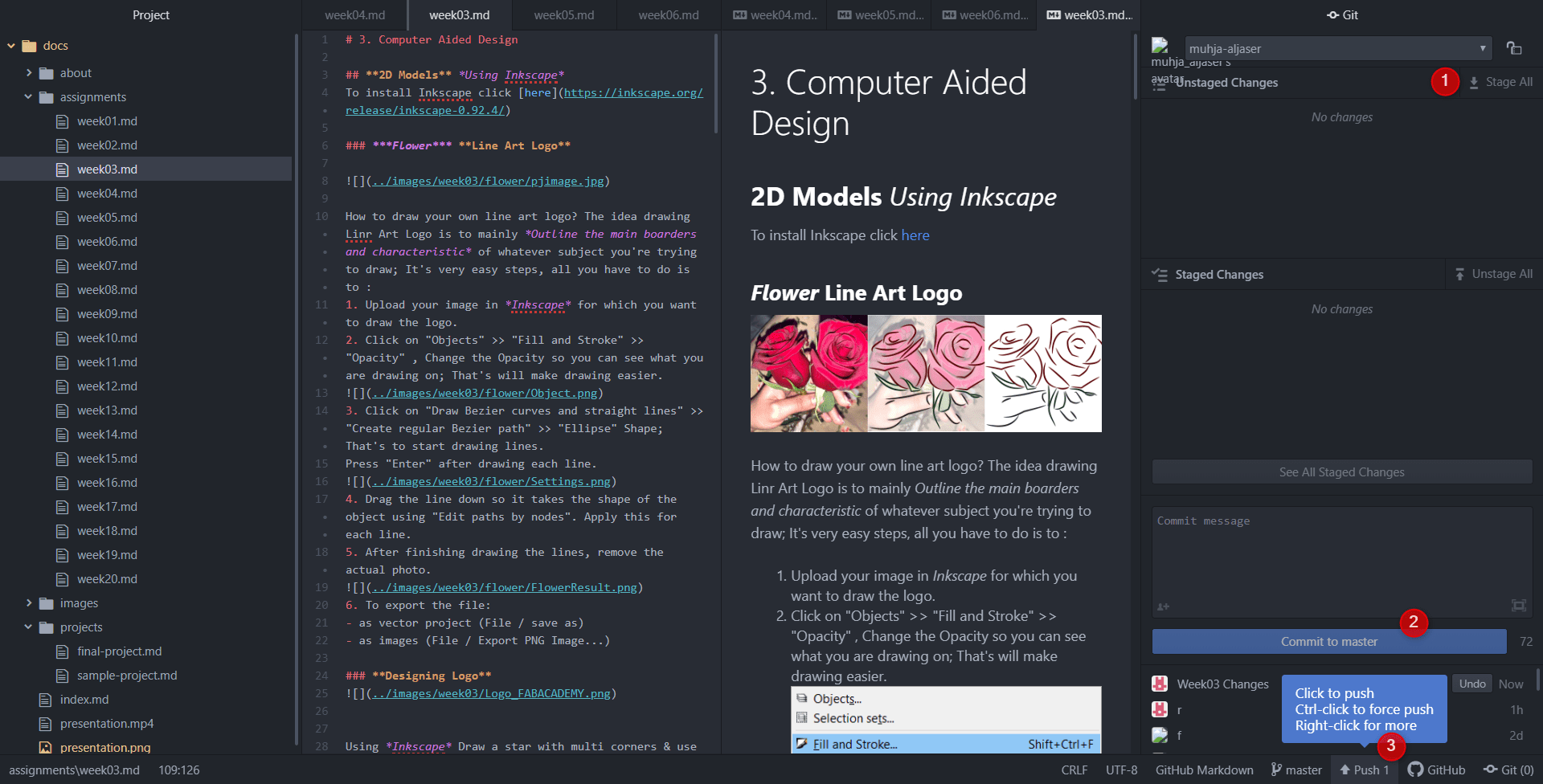This screenshot has width=1543, height=784.
Task: Click the pjimage.jpg image path in the editor
Action: pyautogui.click(x=487, y=181)
